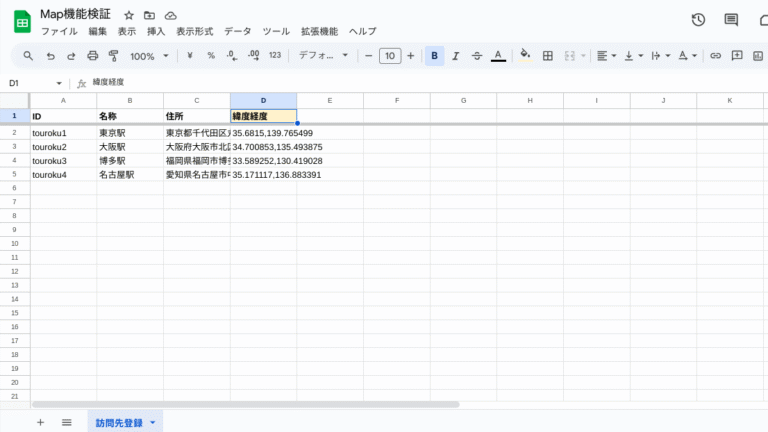This screenshot has height=432, width=768.
Task: Increase font size with plus button
Action: [410, 56]
